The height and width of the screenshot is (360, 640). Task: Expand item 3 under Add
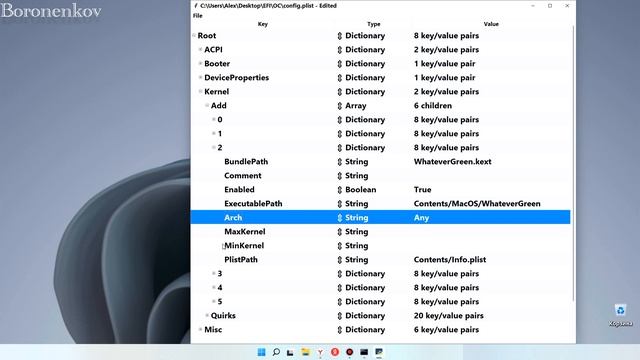pyautogui.click(x=213, y=273)
